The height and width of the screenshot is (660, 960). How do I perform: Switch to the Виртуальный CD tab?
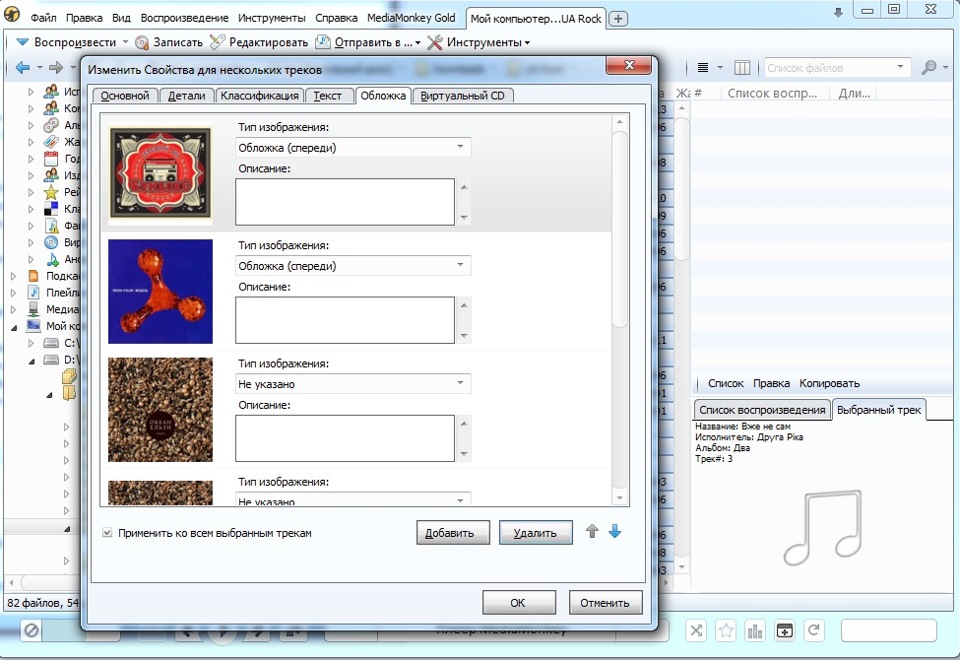tap(463, 96)
